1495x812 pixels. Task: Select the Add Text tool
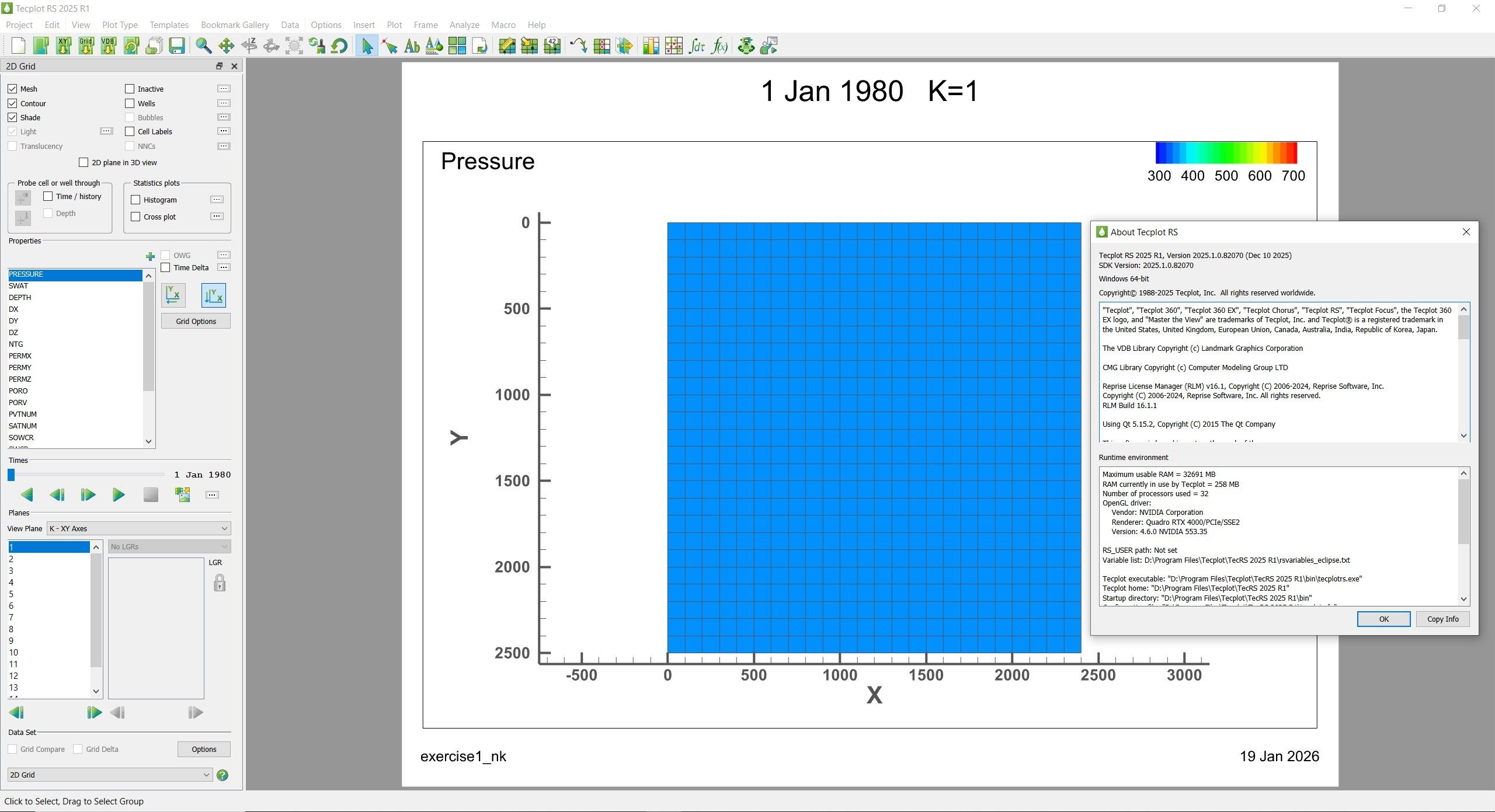click(x=412, y=46)
